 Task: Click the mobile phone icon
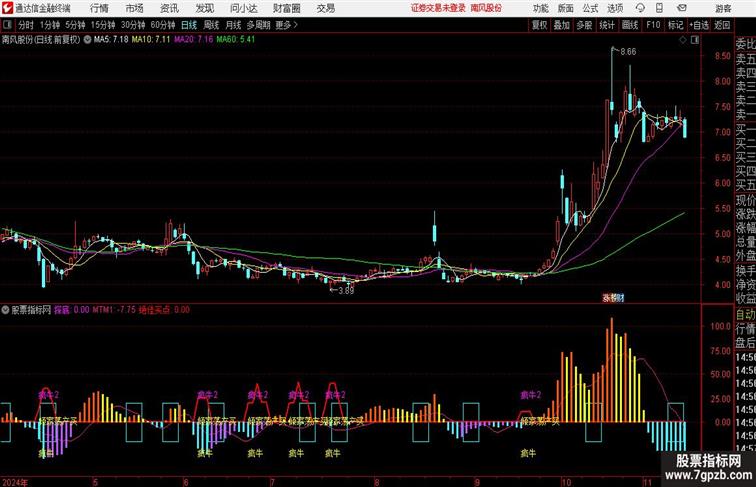pyautogui.click(x=659, y=8)
